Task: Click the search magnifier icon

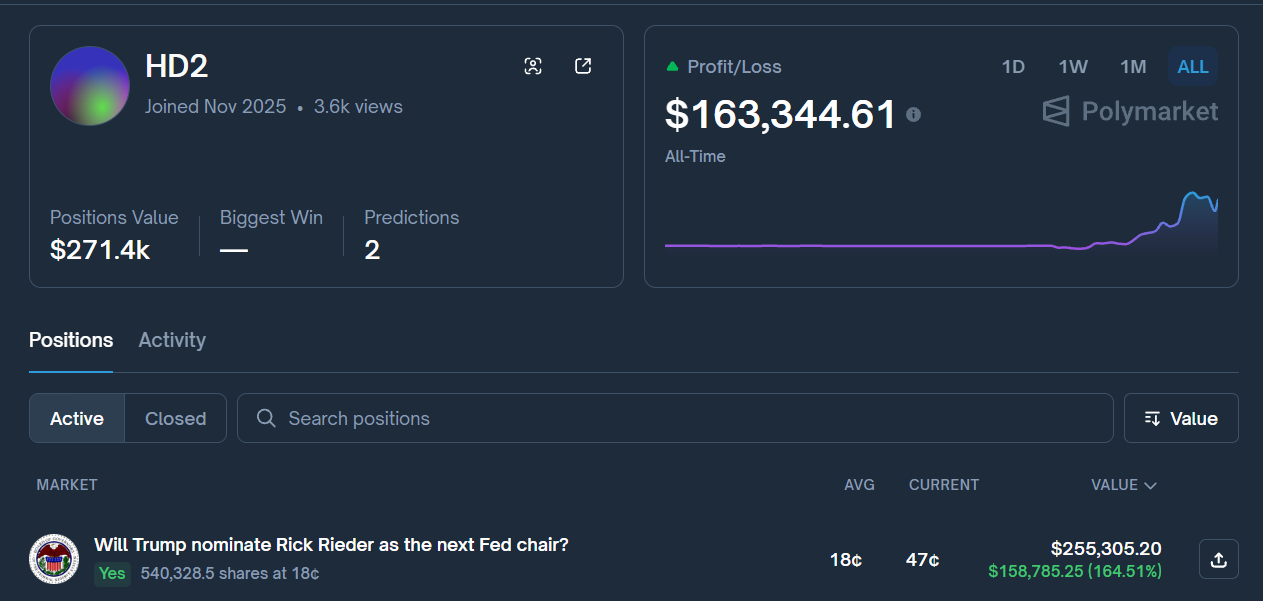Action: pos(266,418)
